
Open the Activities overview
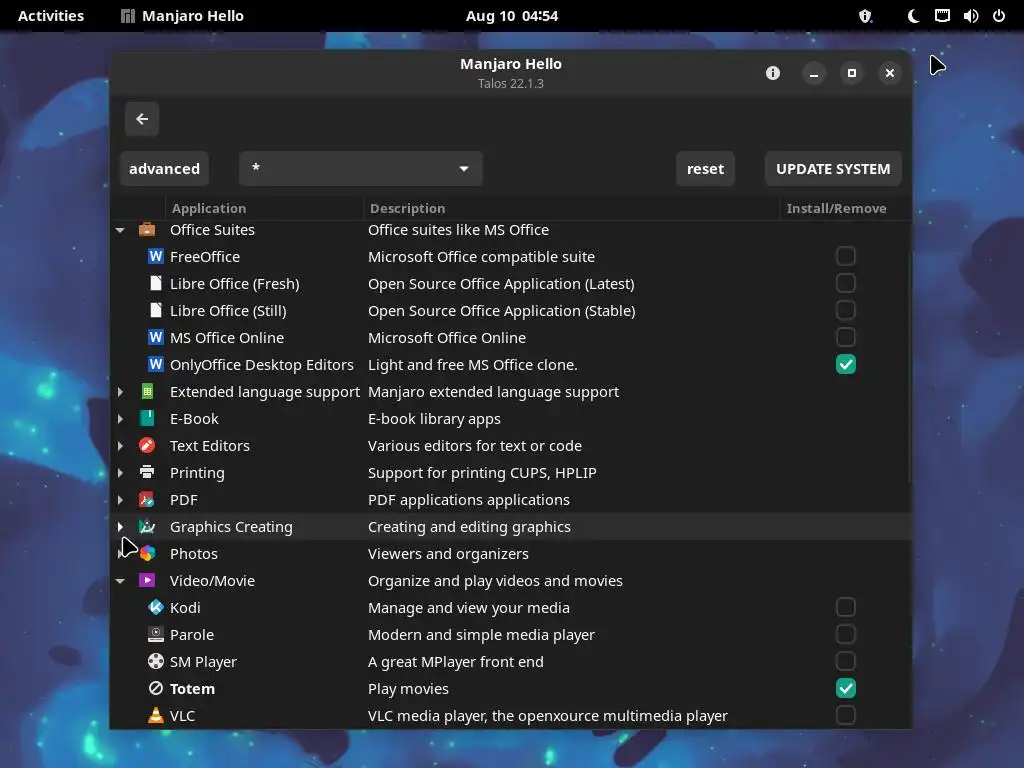pos(51,16)
